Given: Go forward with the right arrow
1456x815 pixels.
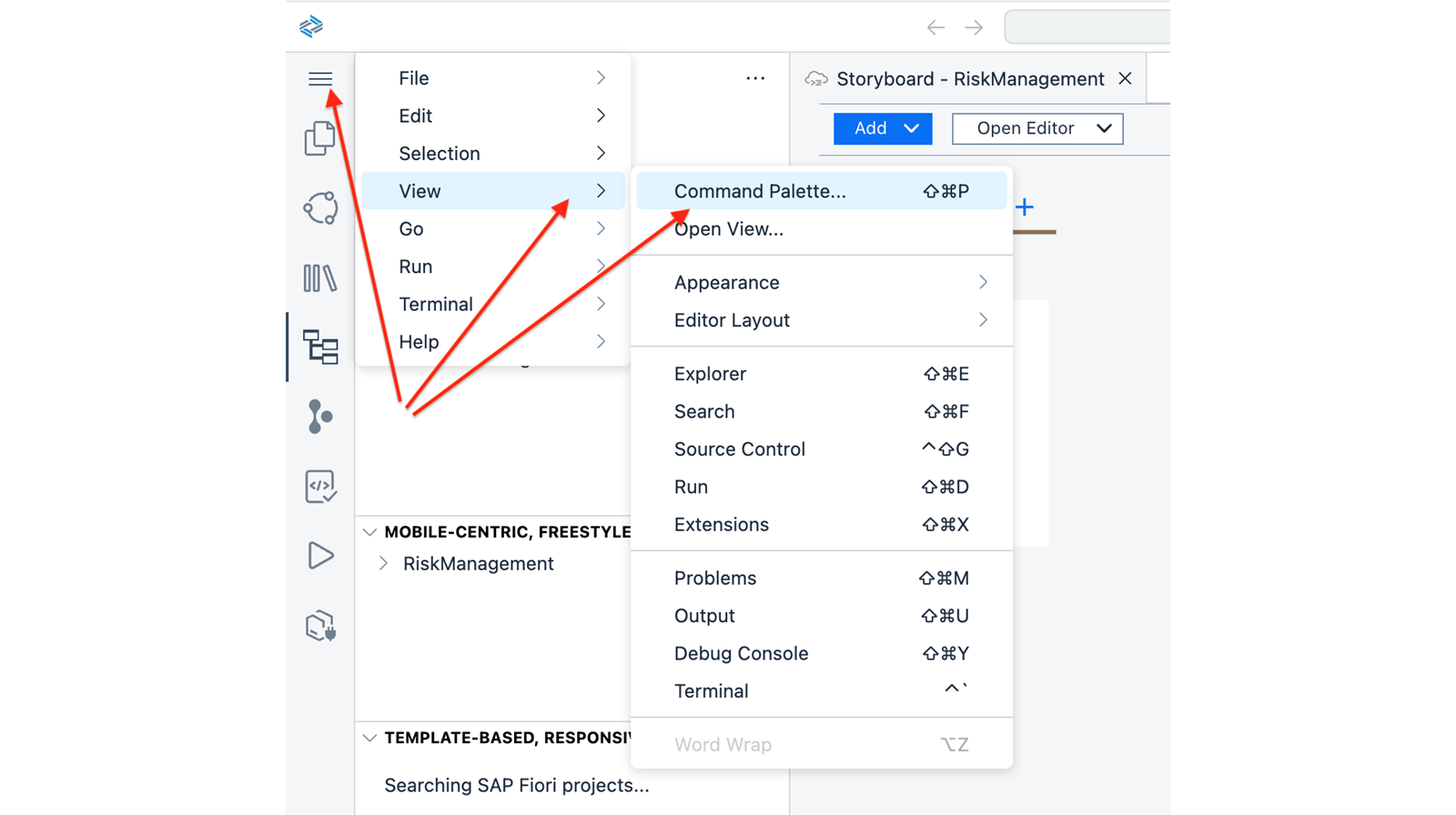Looking at the screenshot, I should 974,27.
